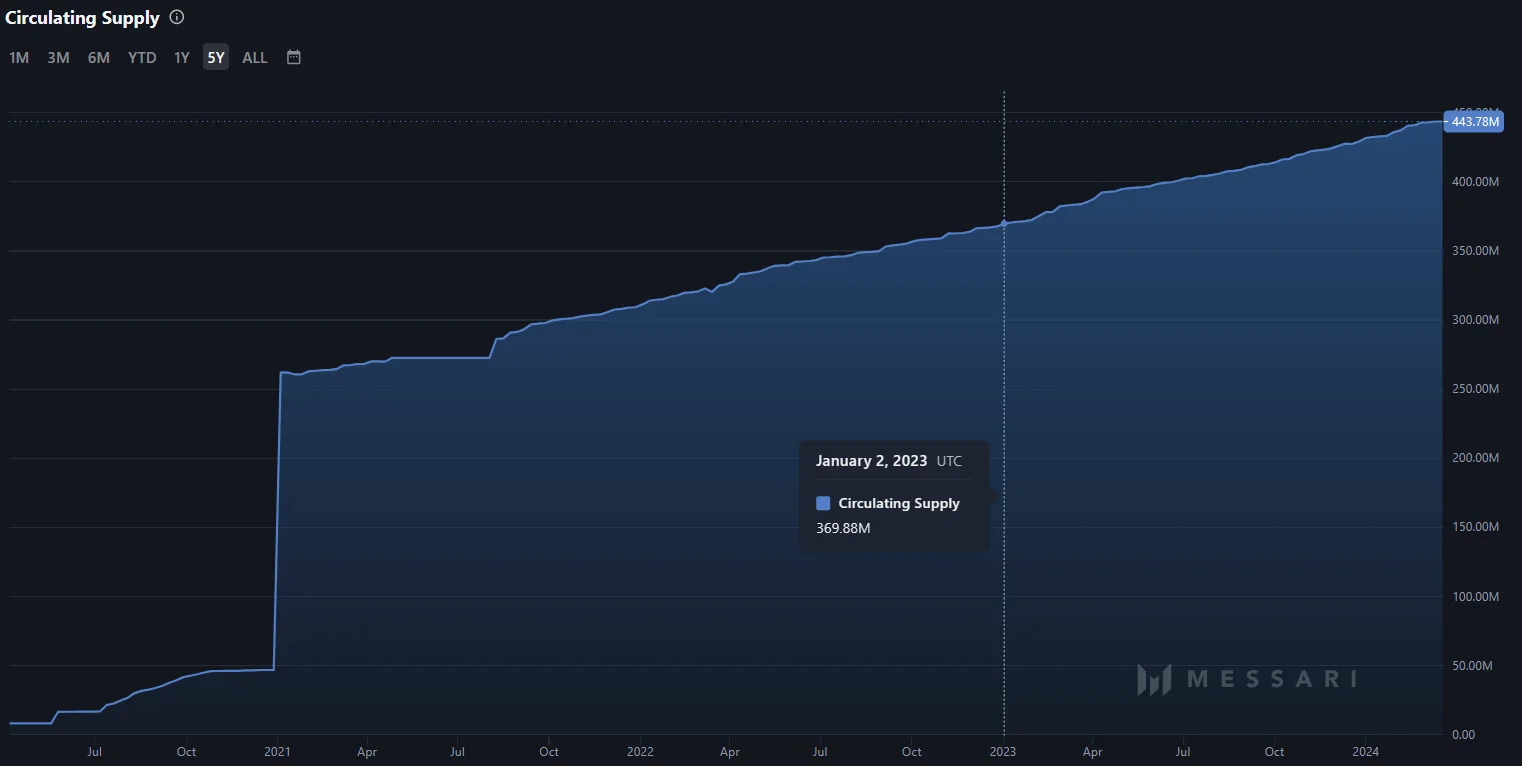The width and height of the screenshot is (1522, 766).
Task: Click the 'Circulating Supply' tooltip series name
Action: [899, 503]
